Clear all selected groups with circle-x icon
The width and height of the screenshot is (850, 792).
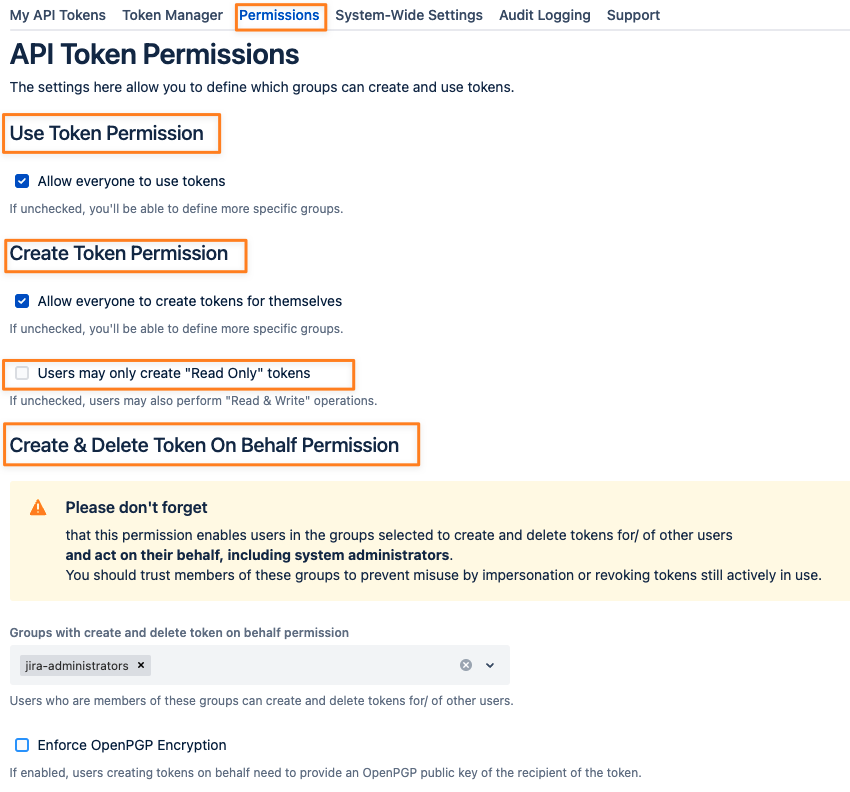(466, 665)
